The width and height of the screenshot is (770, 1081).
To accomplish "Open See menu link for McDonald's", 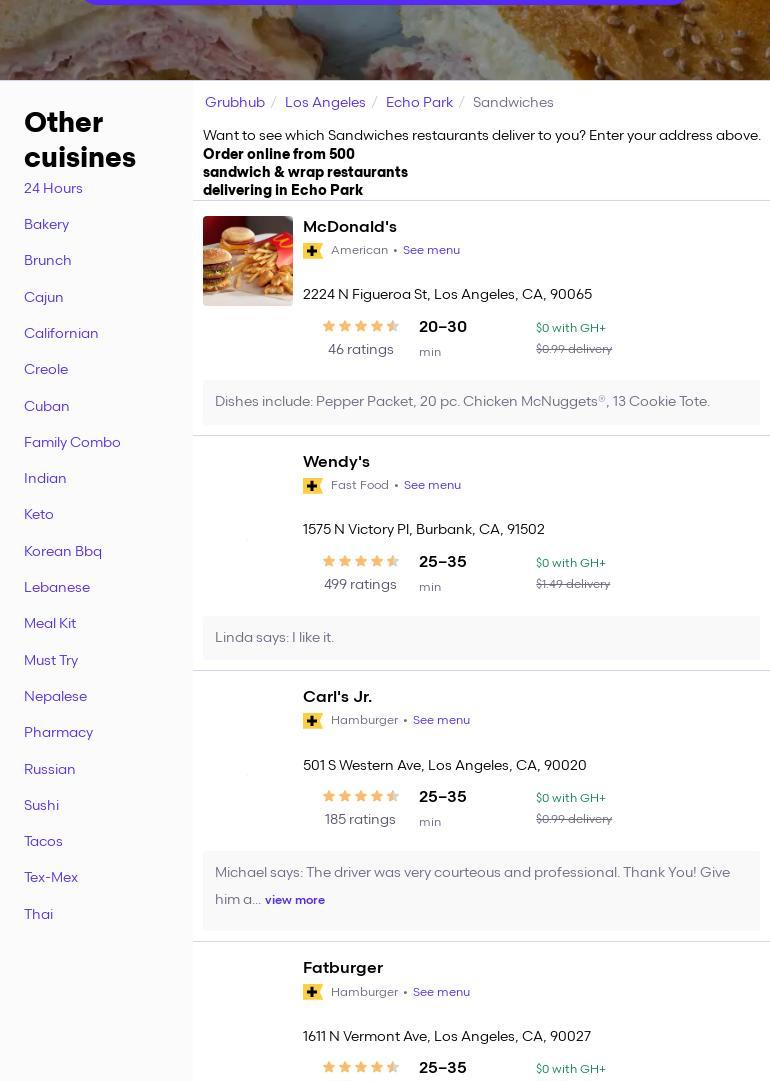I will [x=431, y=250].
